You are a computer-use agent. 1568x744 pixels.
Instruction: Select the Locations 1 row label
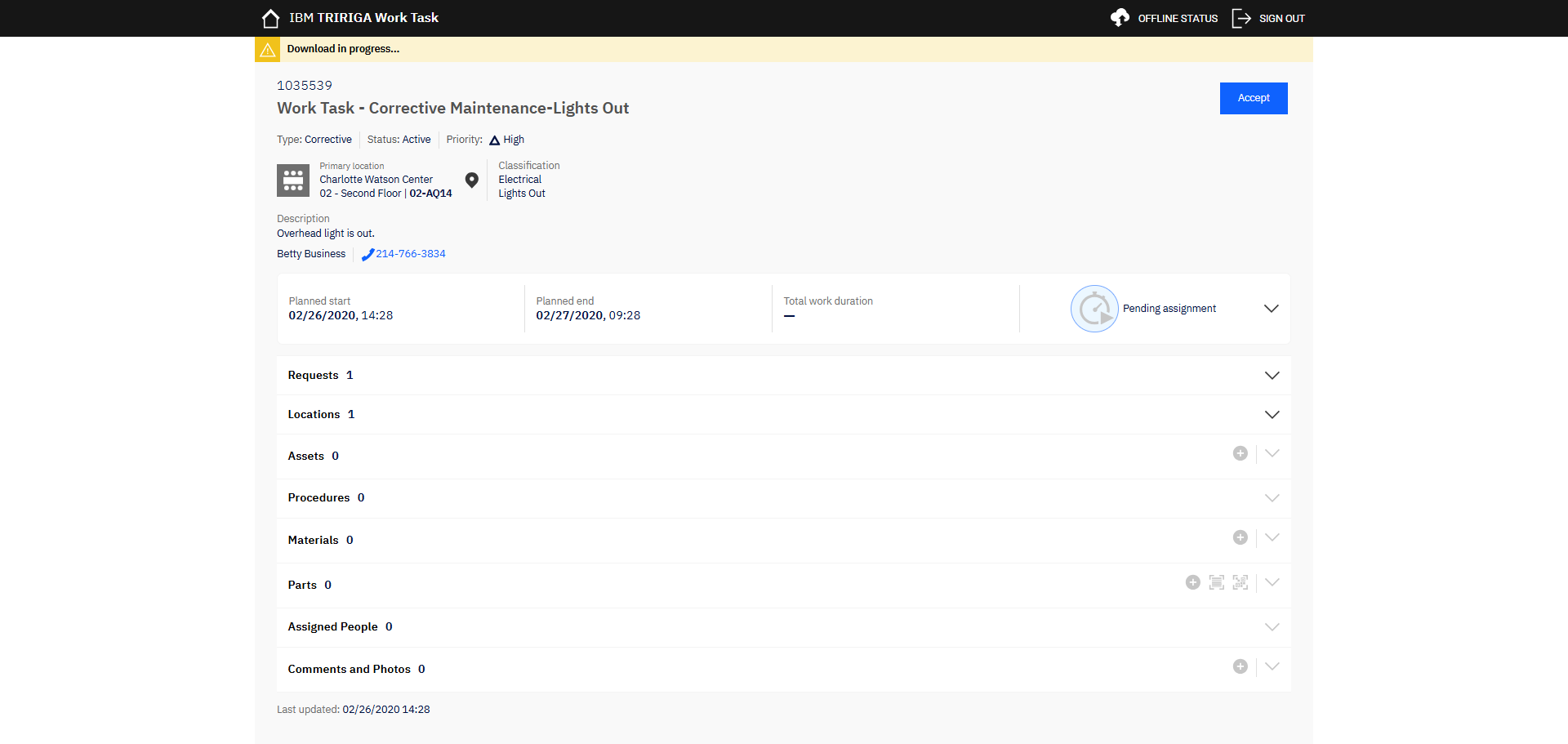pos(321,415)
